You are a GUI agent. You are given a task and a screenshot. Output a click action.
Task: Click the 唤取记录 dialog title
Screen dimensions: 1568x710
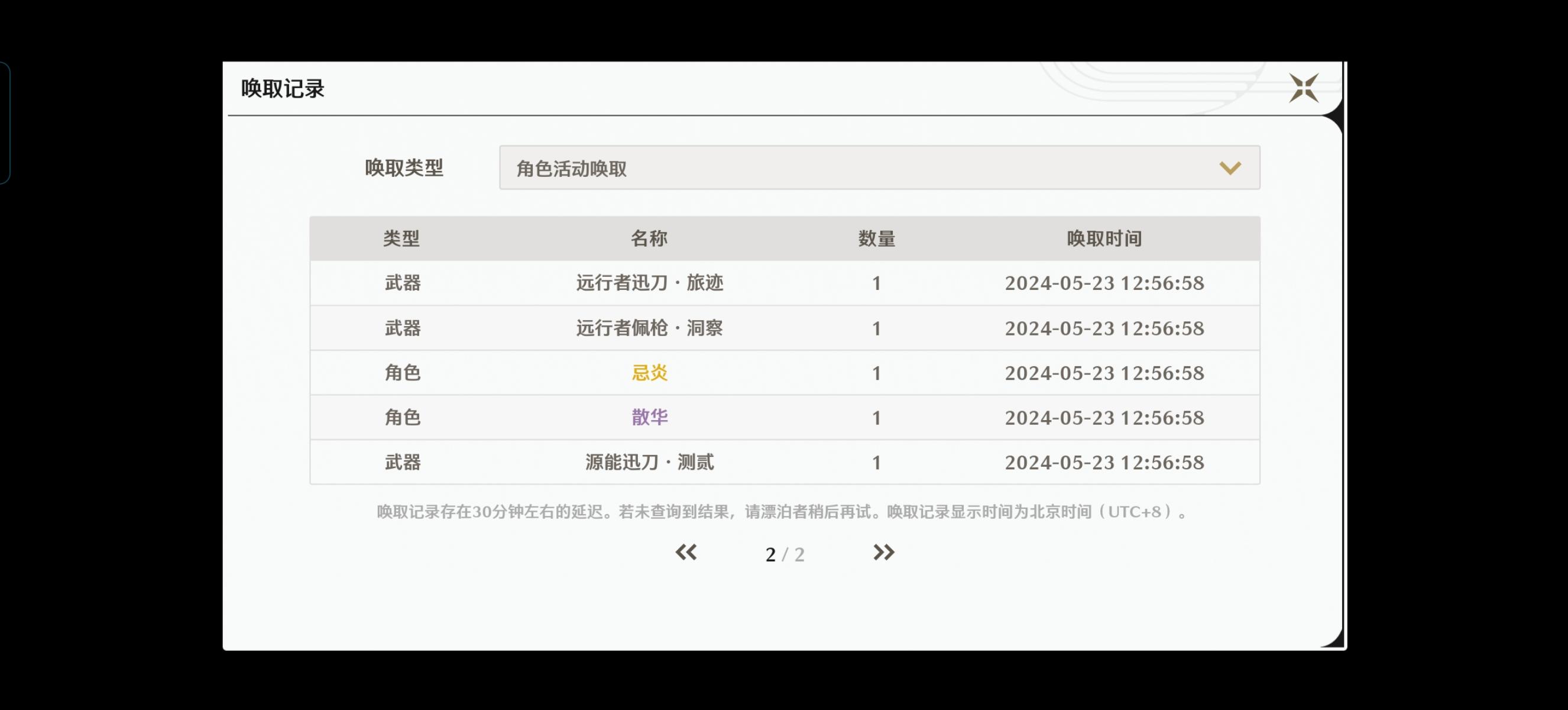click(x=283, y=89)
